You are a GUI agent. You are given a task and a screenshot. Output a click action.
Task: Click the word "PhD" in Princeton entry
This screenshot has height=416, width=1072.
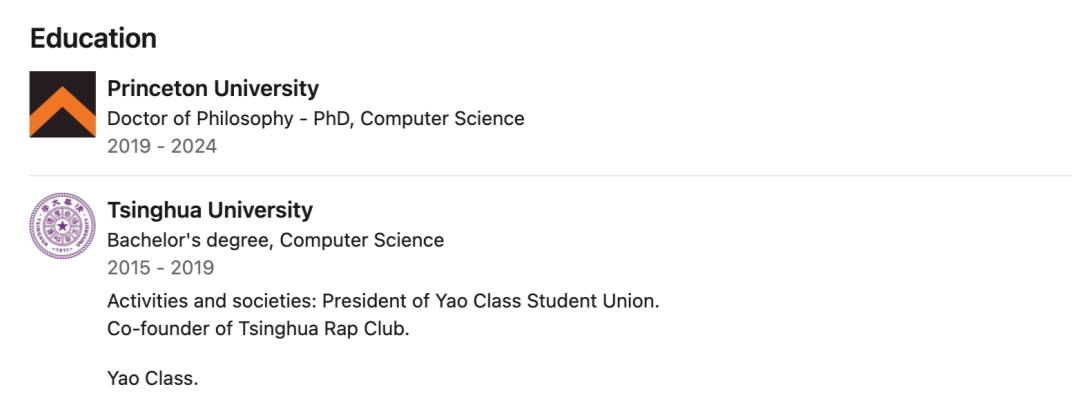tap(331, 118)
